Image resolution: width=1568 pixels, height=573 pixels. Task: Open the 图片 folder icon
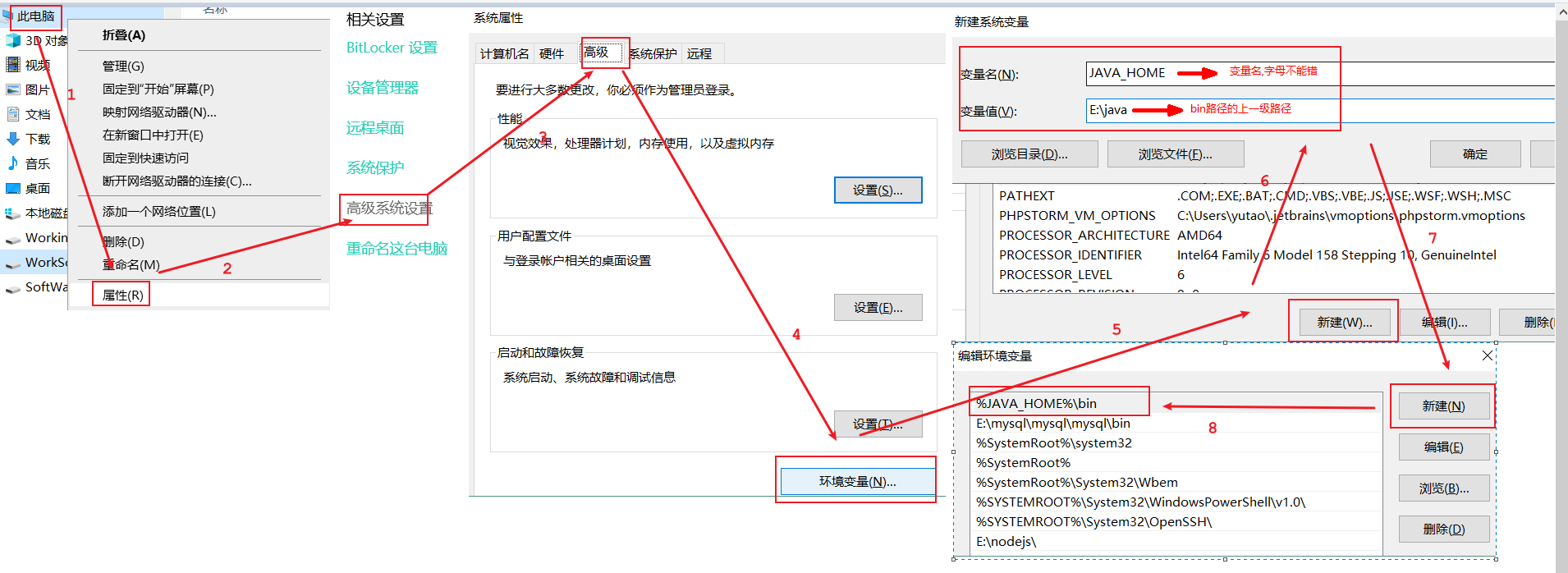pos(13,89)
